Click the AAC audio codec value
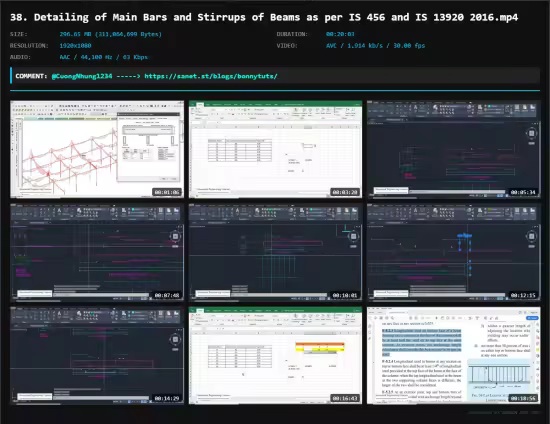 pyautogui.click(x=103, y=57)
